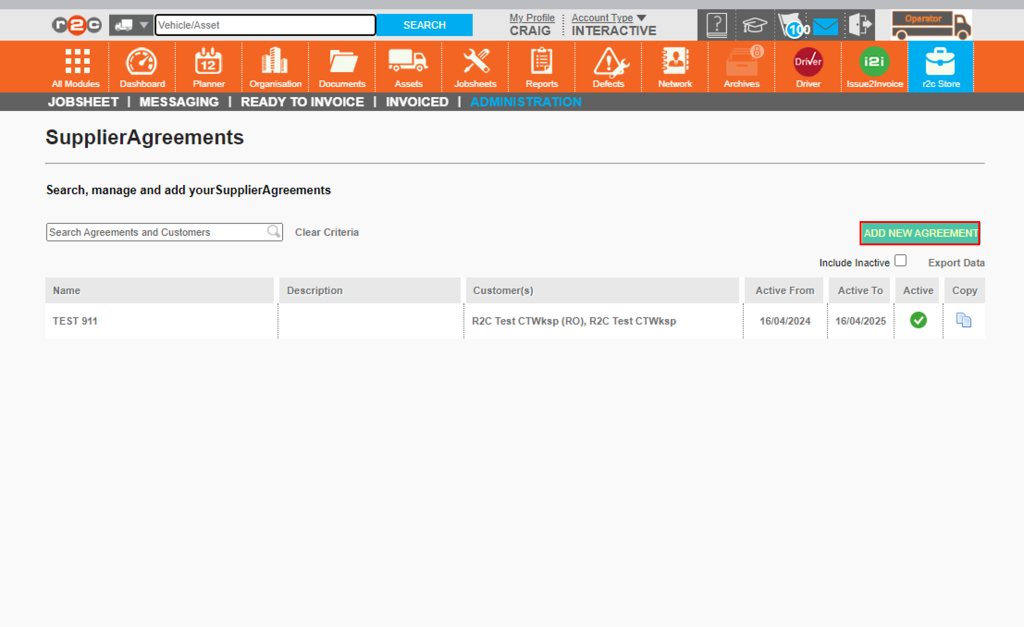This screenshot has width=1024, height=627.
Task: Click the Export Data link
Action: 956,263
